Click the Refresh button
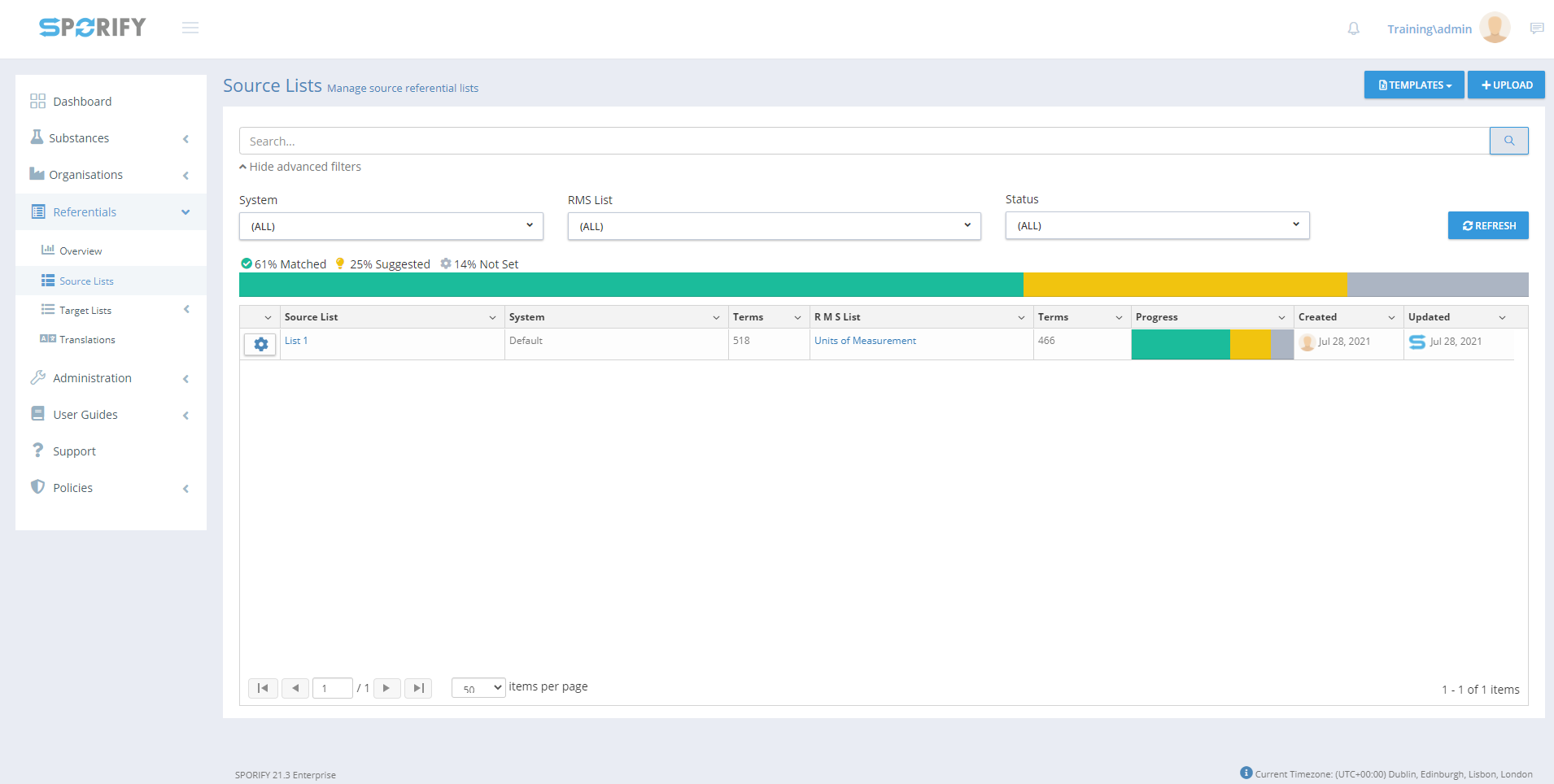 (1487, 225)
